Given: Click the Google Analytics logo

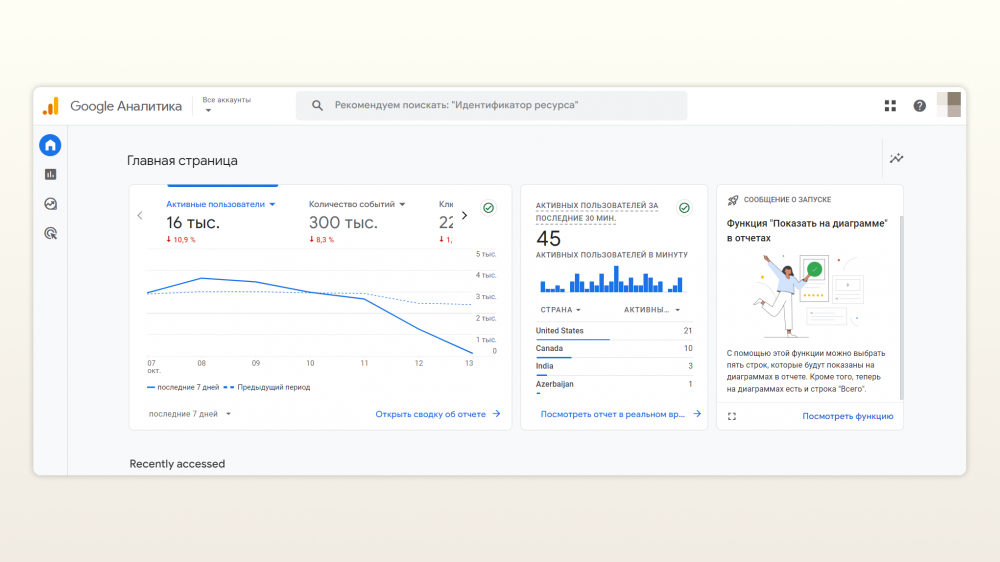Looking at the screenshot, I should pyautogui.click(x=51, y=106).
